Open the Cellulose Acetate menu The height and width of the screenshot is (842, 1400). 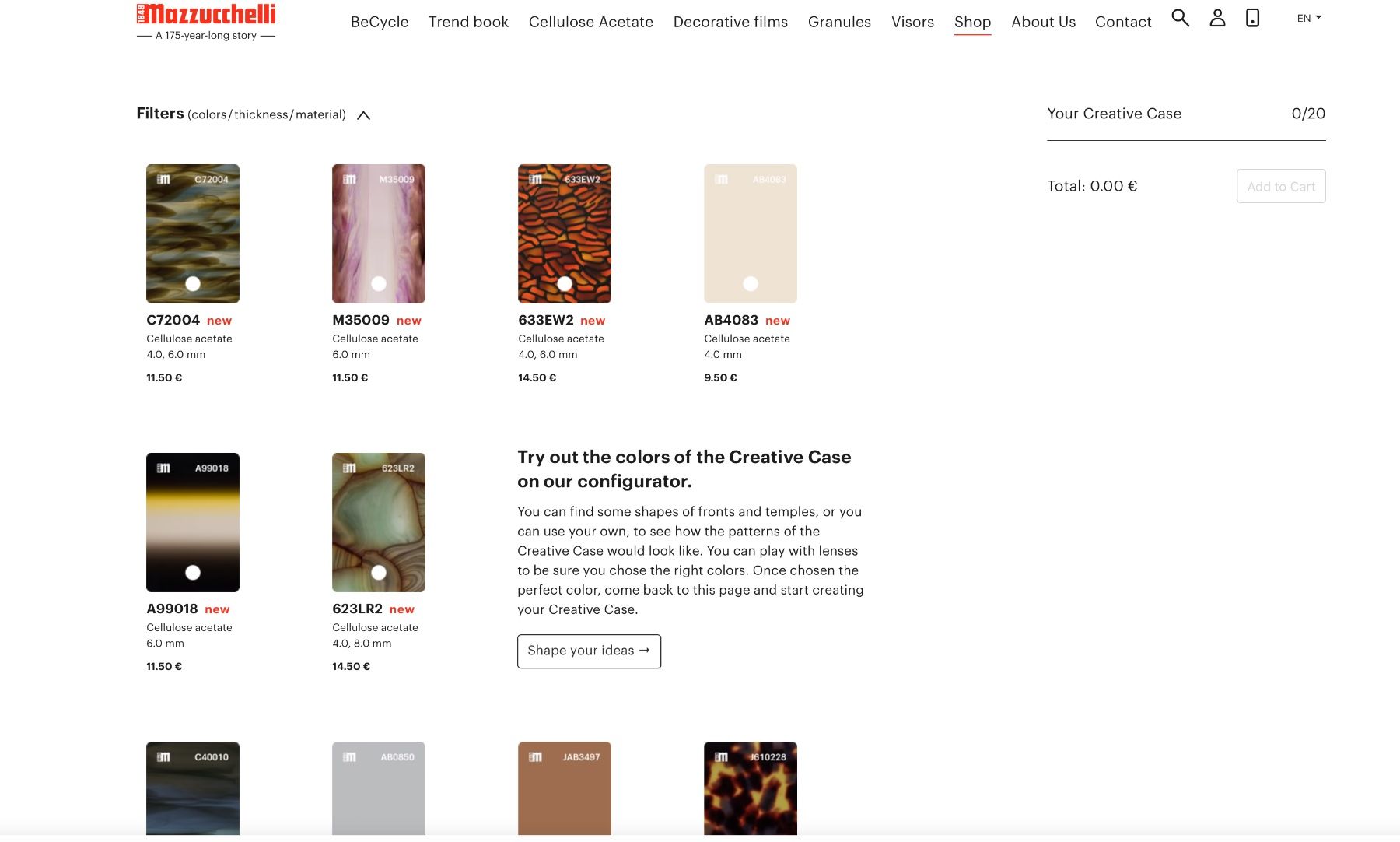pos(591,22)
